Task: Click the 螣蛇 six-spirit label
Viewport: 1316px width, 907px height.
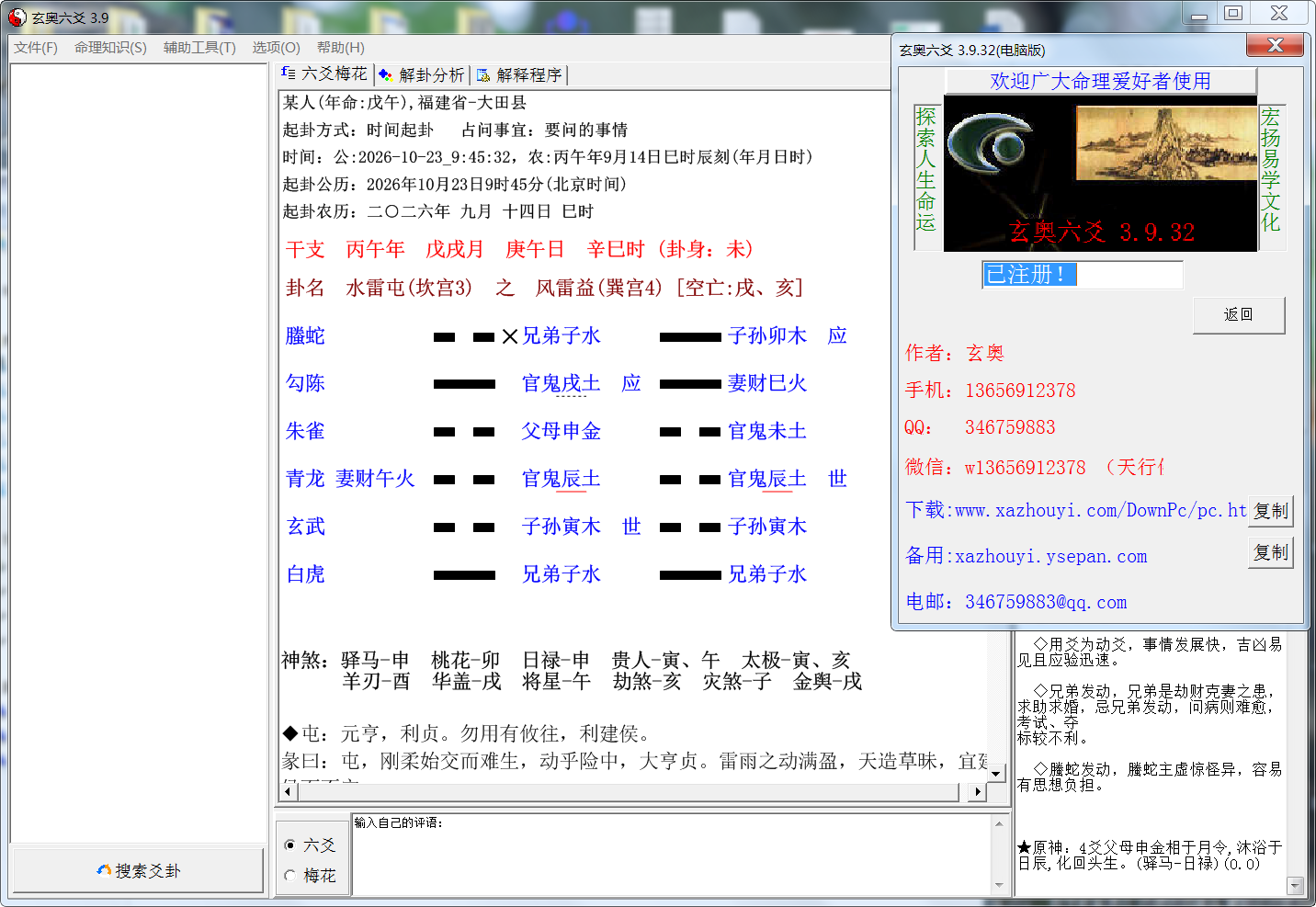Action: pos(305,336)
